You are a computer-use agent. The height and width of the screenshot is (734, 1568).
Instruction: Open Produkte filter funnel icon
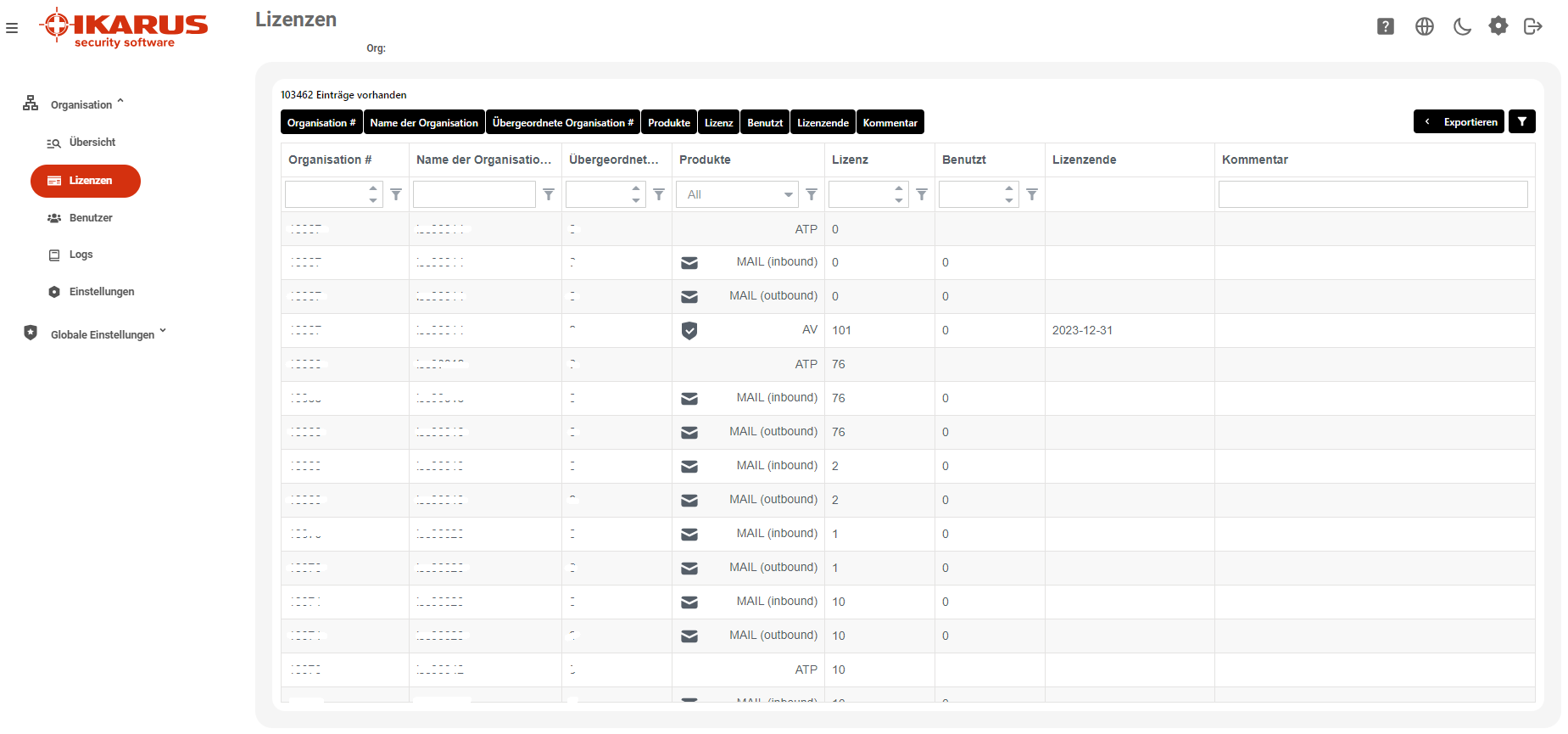pos(812,194)
